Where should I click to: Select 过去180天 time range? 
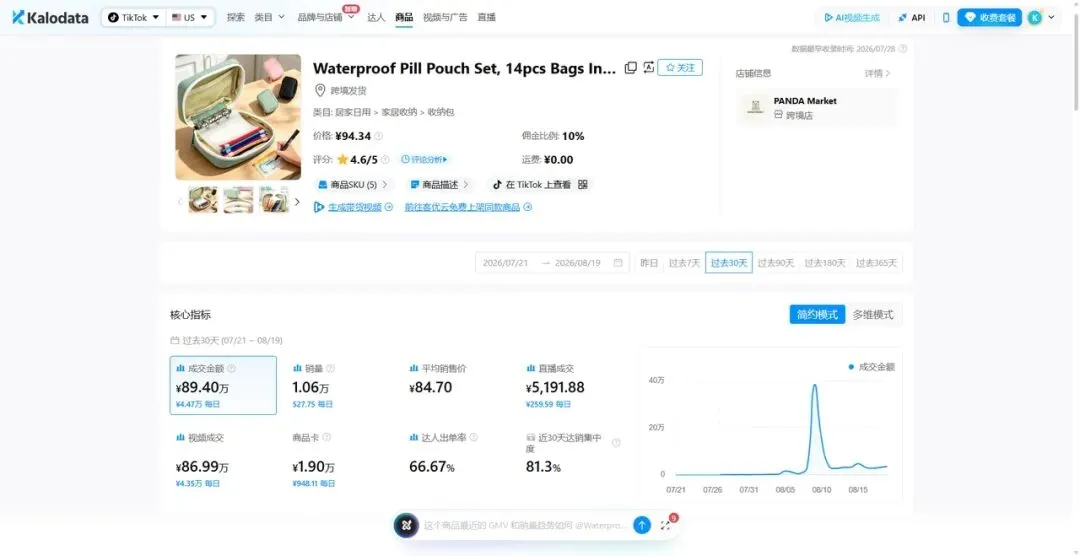pos(824,262)
